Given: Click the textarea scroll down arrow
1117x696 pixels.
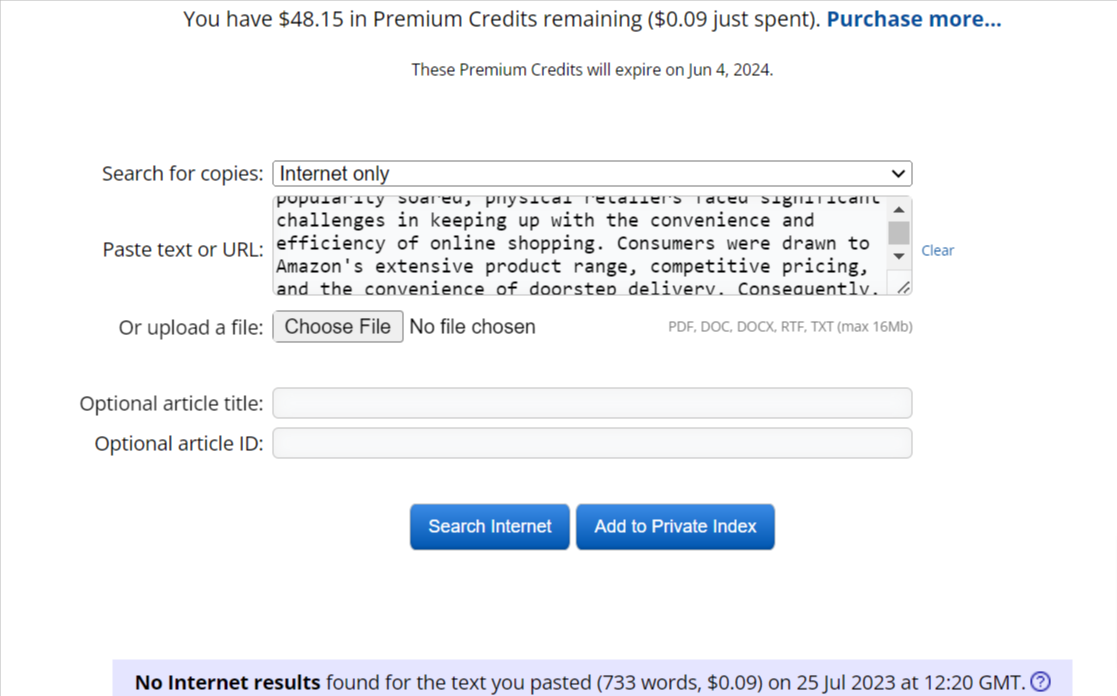Looking at the screenshot, I should (899, 257).
